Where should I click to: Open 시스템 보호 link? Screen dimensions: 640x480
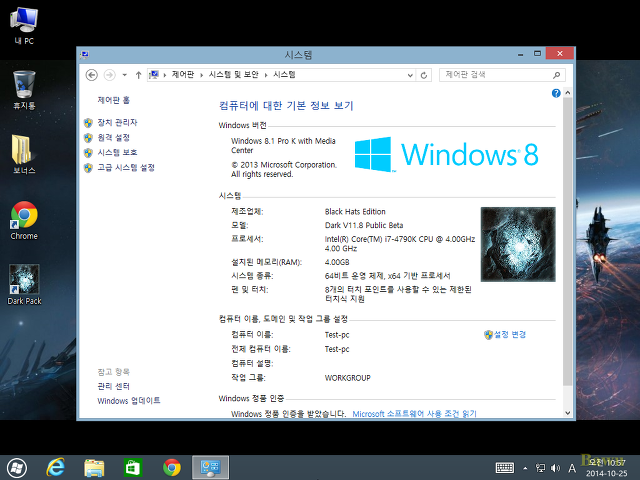point(118,153)
